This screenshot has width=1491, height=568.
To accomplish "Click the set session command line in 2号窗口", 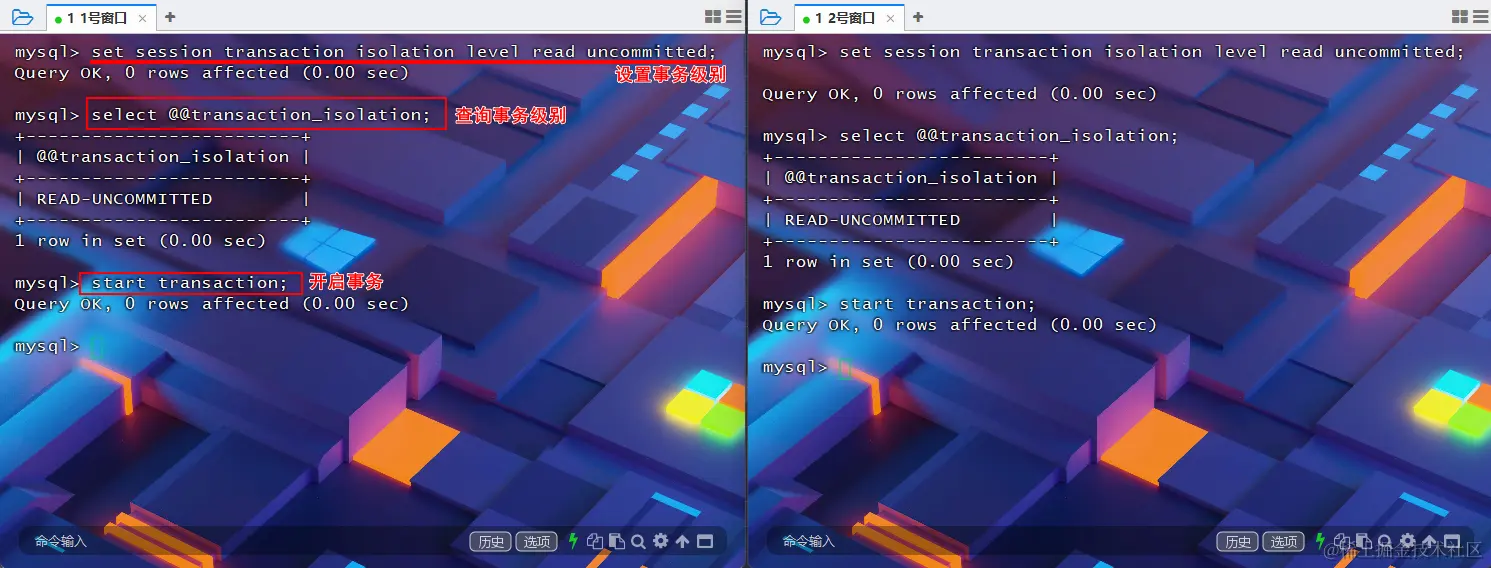I will tap(1152, 52).
